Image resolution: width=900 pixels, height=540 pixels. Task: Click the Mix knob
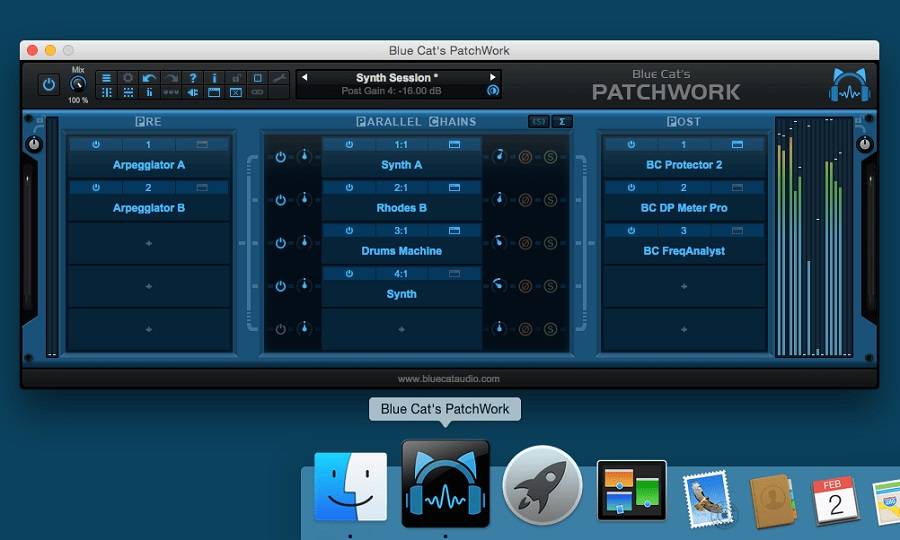click(x=78, y=85)
